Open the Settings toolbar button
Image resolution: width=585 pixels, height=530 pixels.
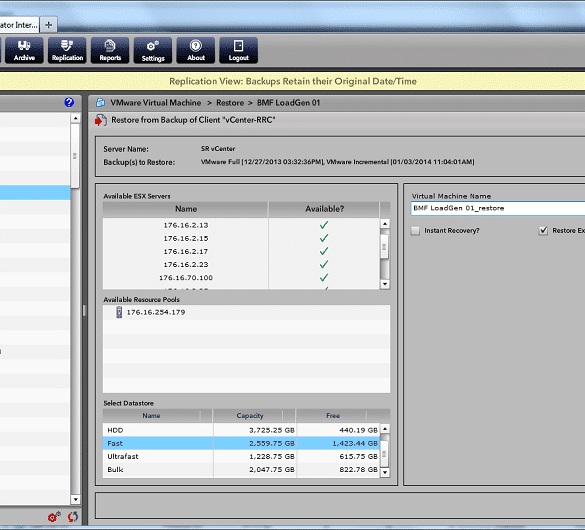point(153,50)
